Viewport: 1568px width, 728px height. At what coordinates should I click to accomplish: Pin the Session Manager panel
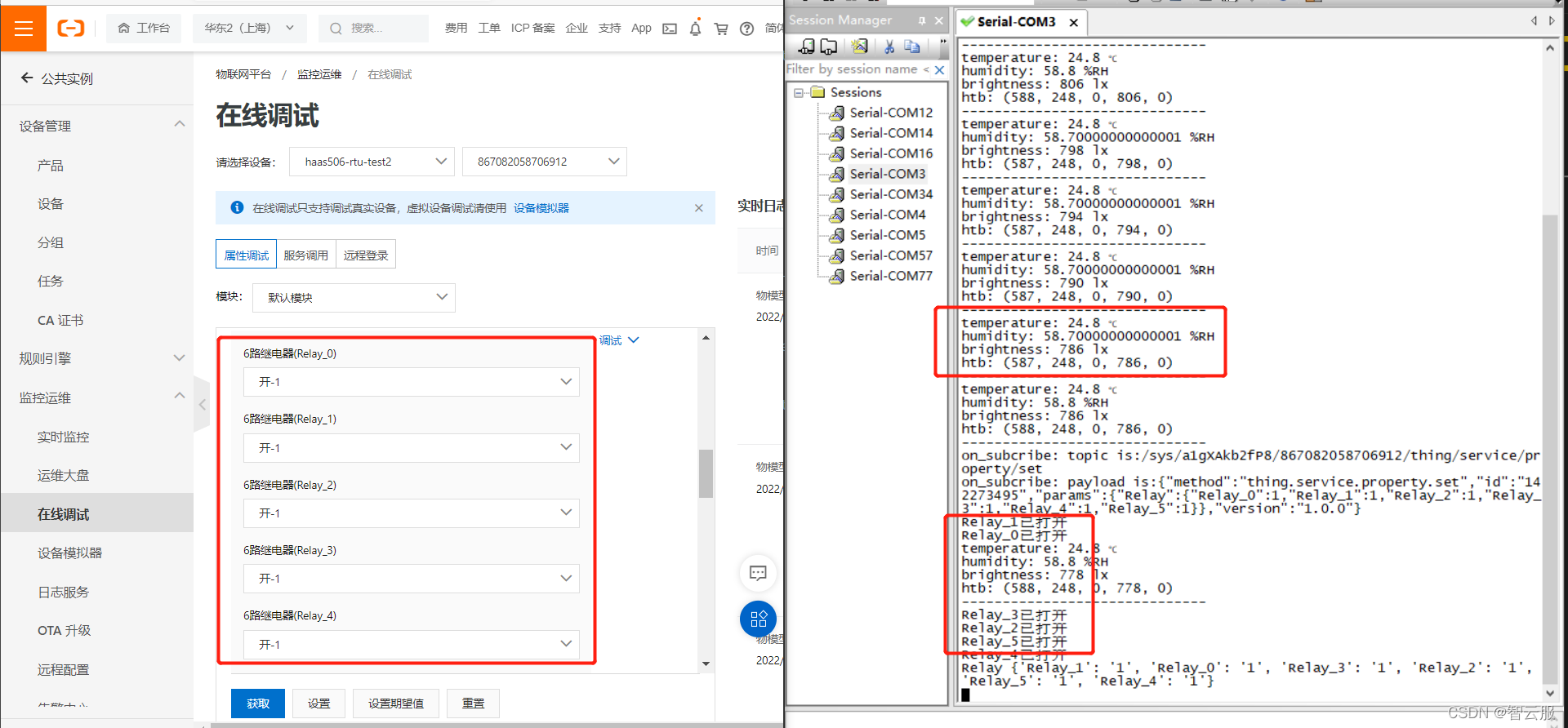coord(922,20)
